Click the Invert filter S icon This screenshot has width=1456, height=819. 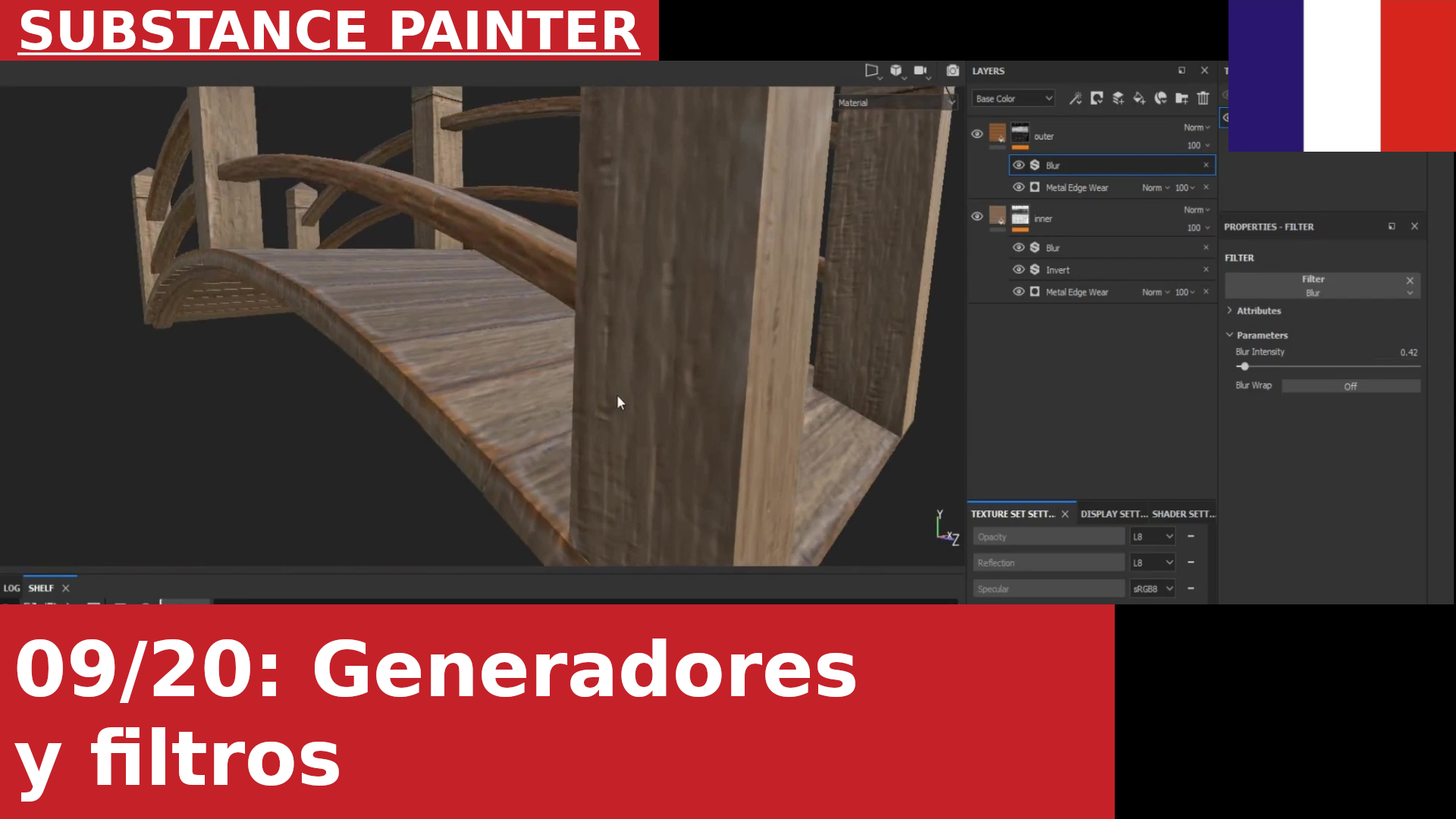pos(1034,269)
